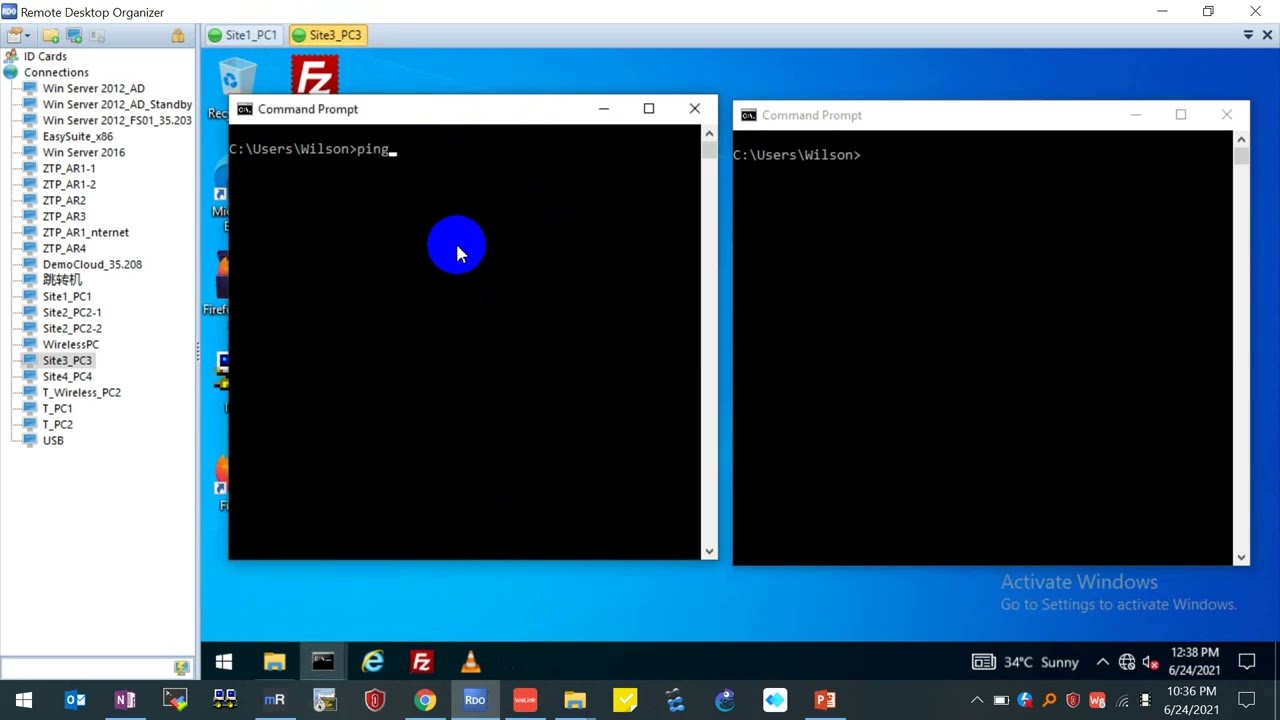Click the left Command Prompt title bar icon
1280x720 pixels.
(x=245, y=109)
